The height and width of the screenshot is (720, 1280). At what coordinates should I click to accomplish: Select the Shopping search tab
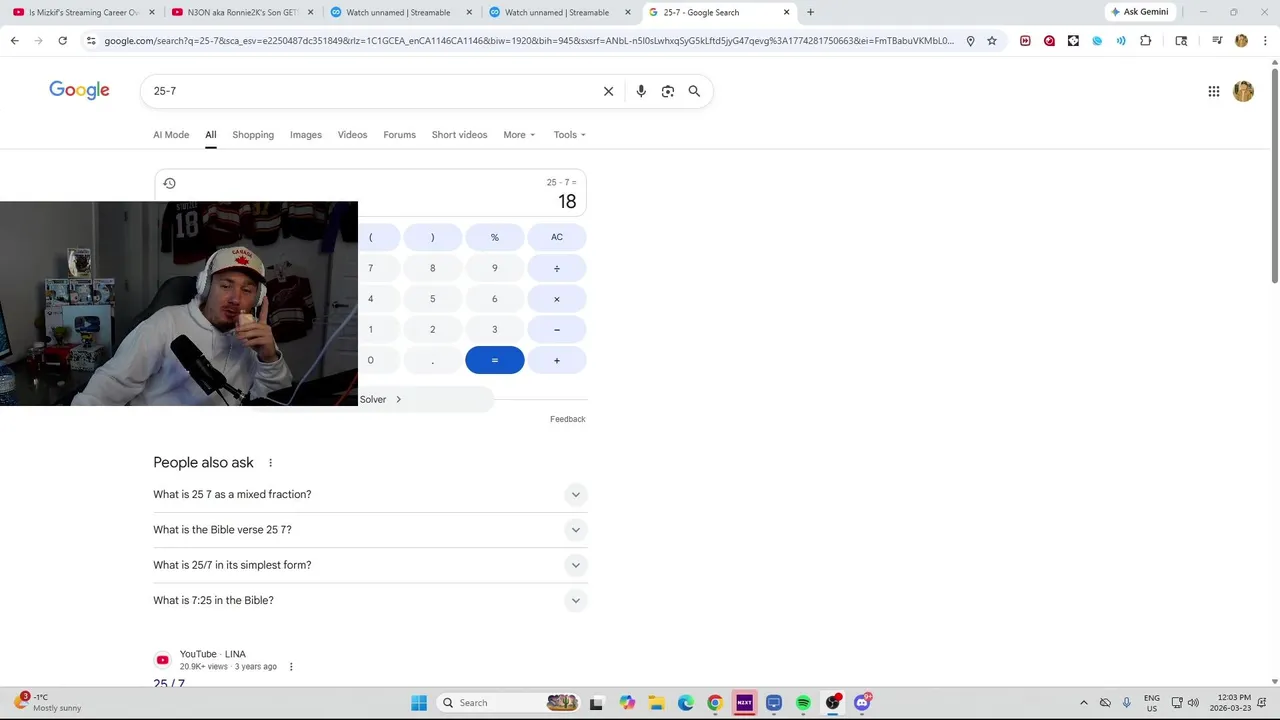coord(253,135)
